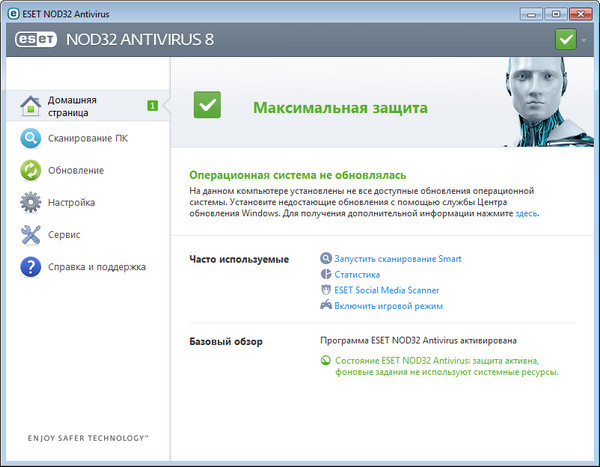Open the Сканирование ПК menu section

[88, 138]
